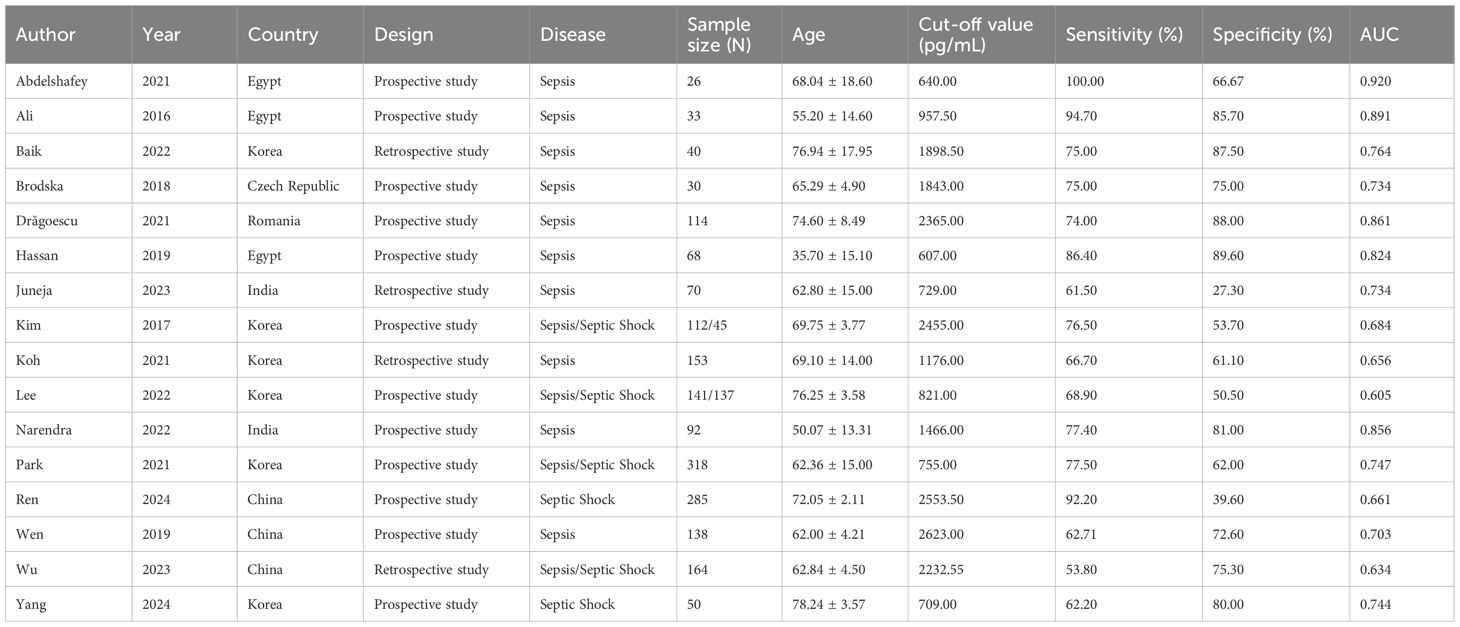Click the AUC column header

click(1379, 35)
